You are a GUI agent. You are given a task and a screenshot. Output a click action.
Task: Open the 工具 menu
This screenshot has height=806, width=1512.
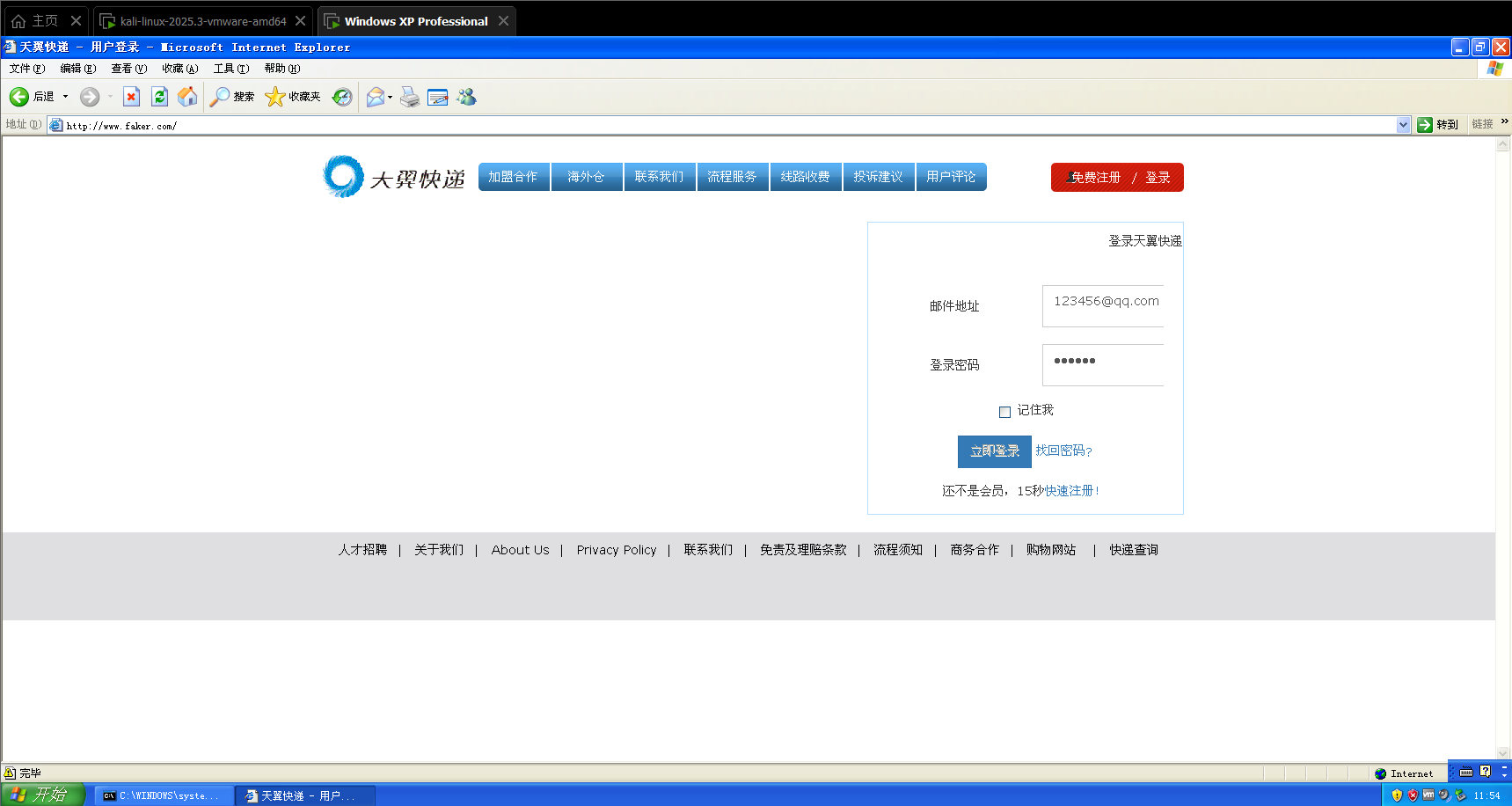point(230,68)
